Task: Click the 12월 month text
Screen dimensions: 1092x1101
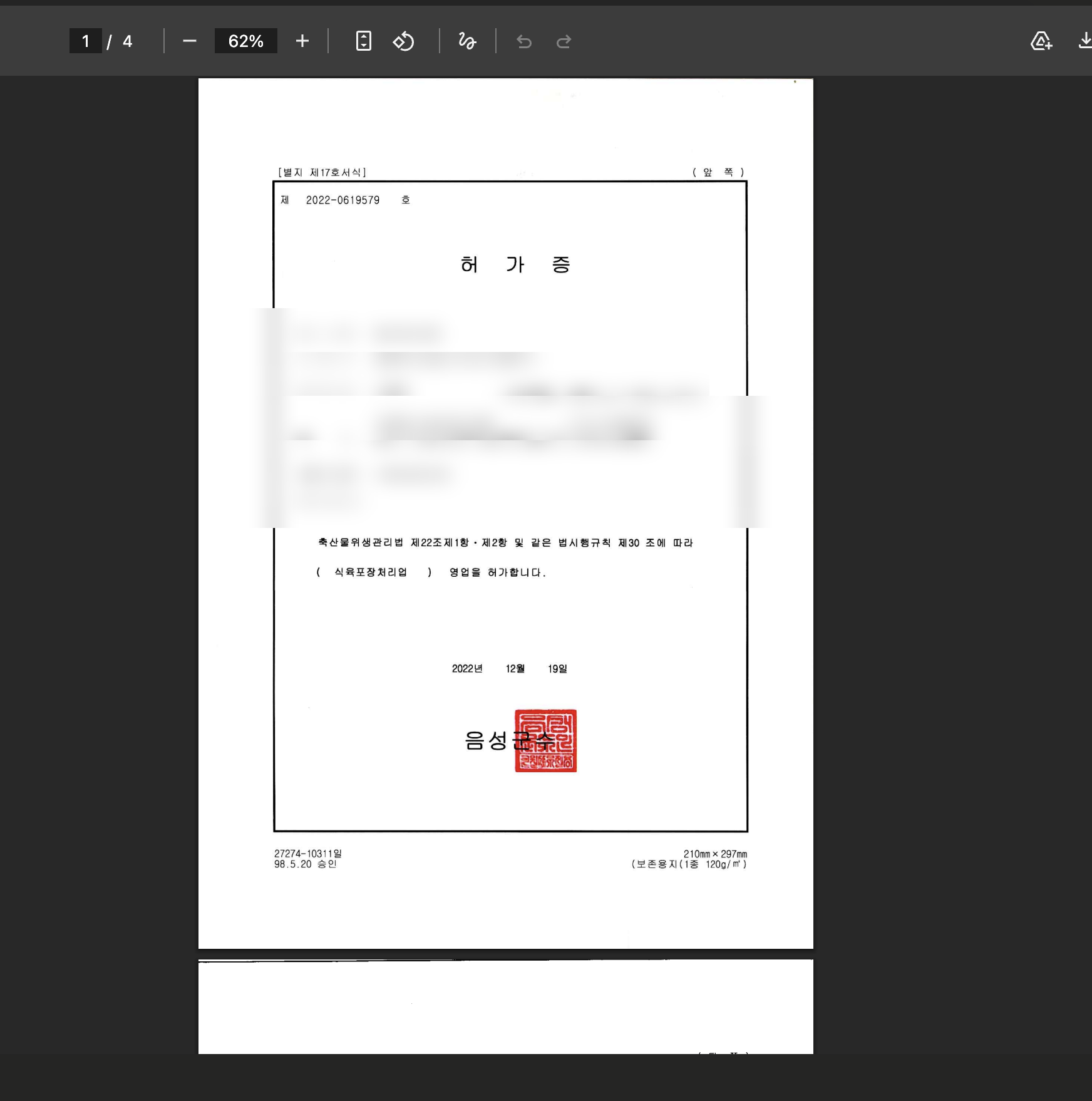Action: (x=515, y=669)
